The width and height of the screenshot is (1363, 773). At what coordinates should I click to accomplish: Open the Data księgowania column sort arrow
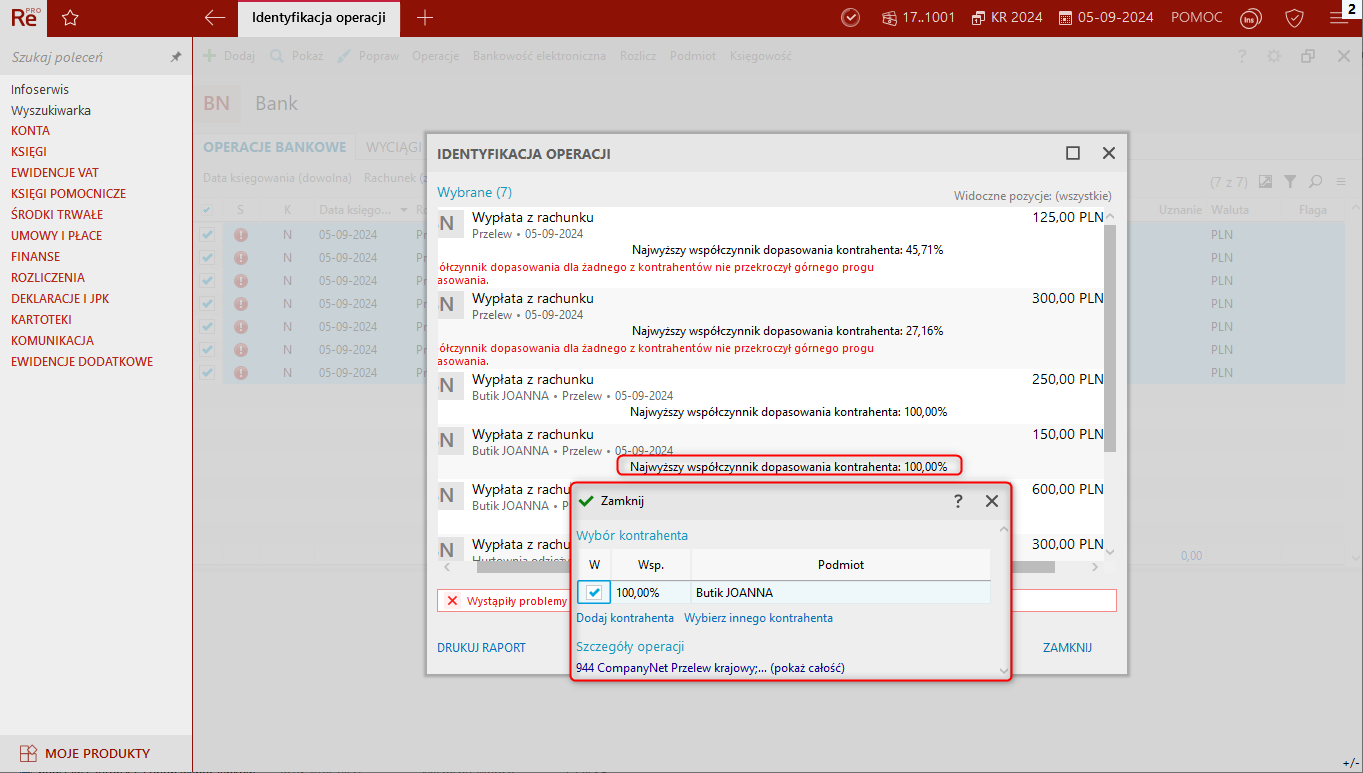click(x=405, y=210)
